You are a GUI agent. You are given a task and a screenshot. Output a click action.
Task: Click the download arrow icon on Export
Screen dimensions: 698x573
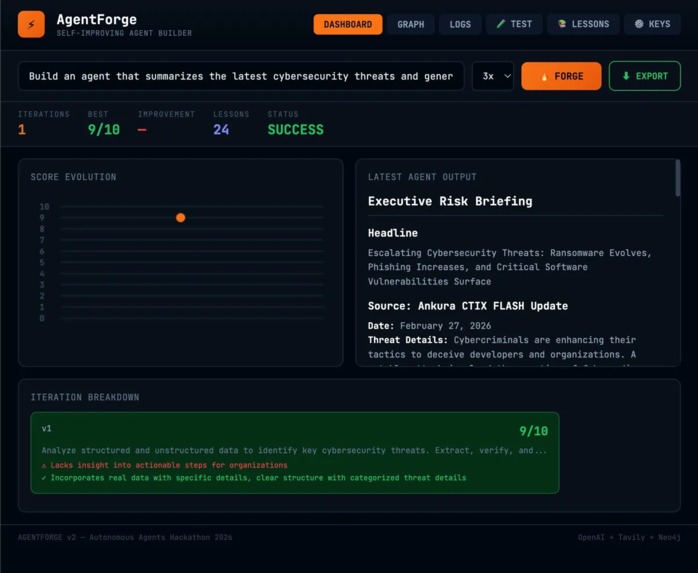(626, 76)
